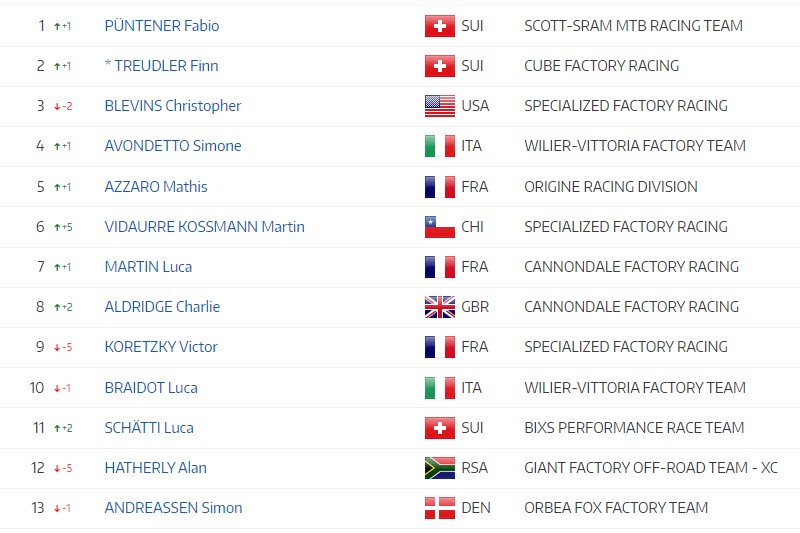Screen dimensions: 800x533
Task: Click the green up-5 indicator for Vidaurre
Action: 63,227
